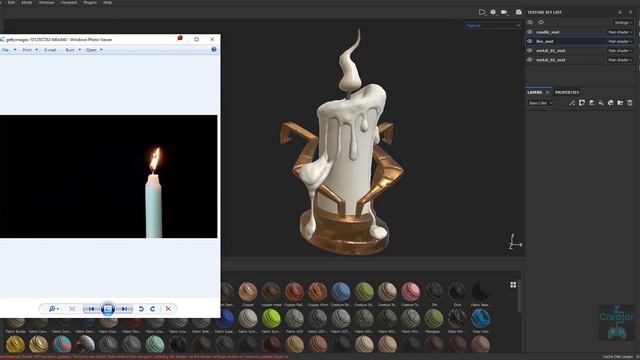Switch to the Properties tab
Viewport: 640px width, 360px height.
pos(567,92)
